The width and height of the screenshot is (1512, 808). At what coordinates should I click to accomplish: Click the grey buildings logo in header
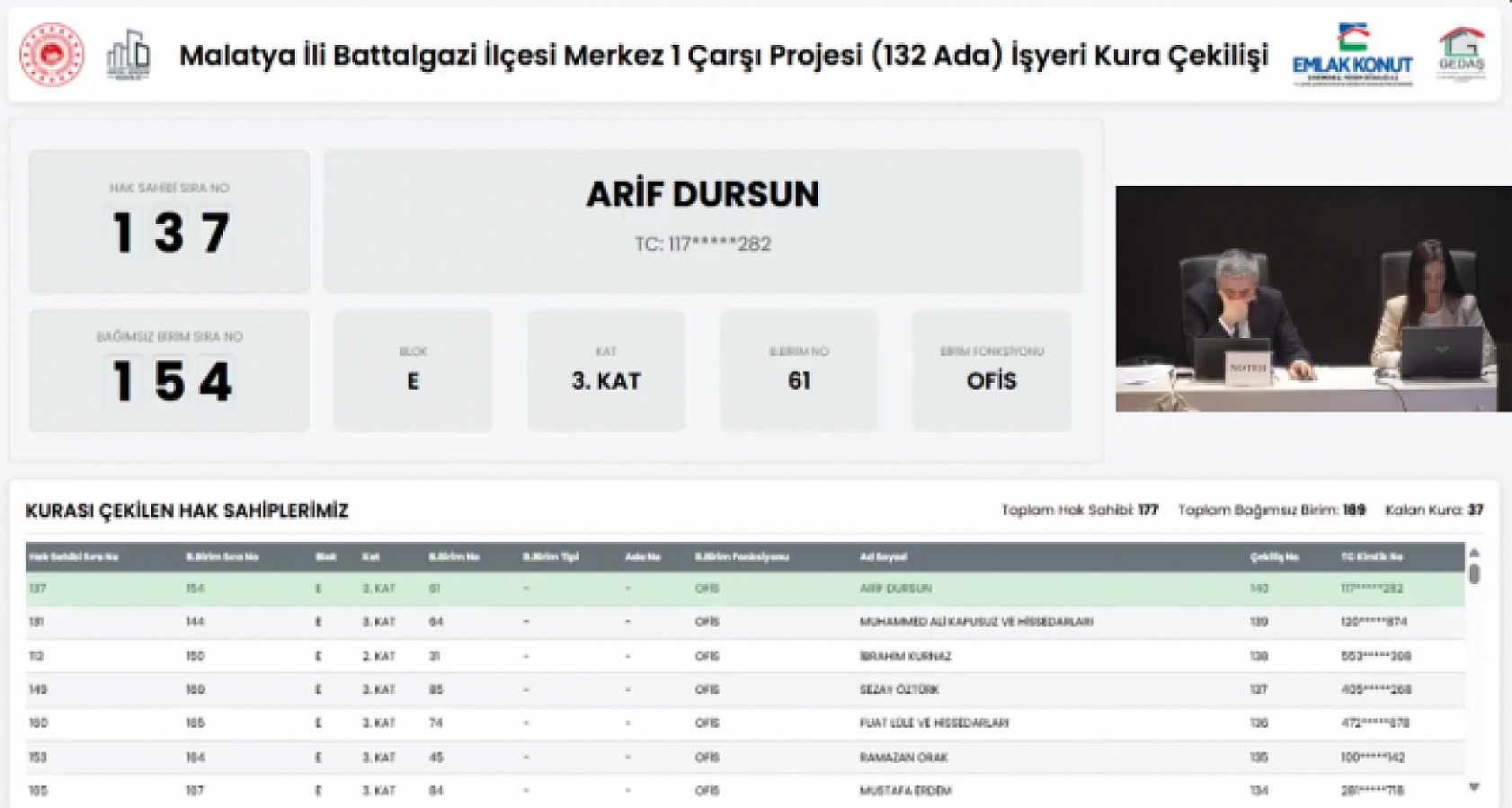click(x=129, y=55)
